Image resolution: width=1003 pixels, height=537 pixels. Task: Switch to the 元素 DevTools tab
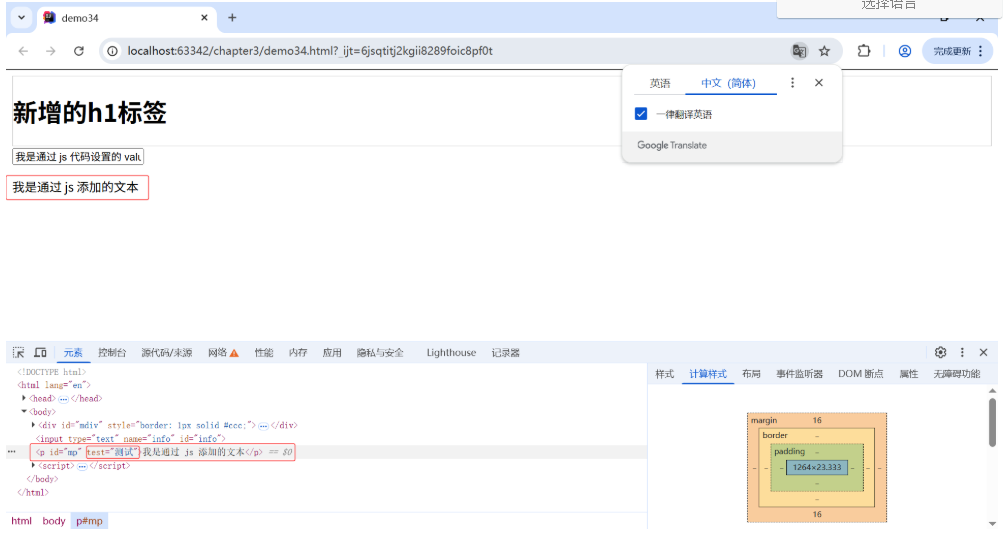click(x=73, y=353)
